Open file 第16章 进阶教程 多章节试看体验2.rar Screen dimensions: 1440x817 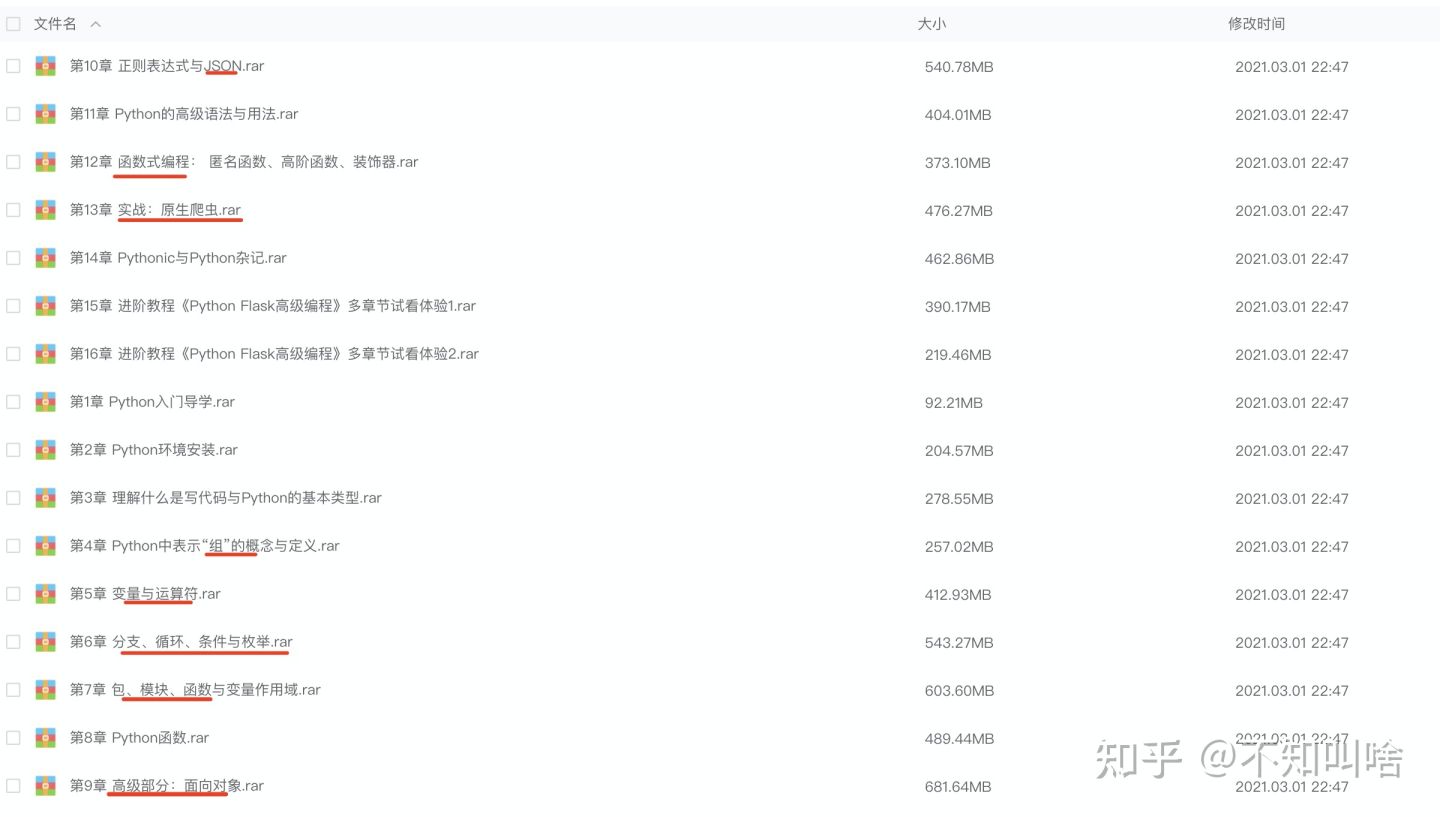pos(274,354)
